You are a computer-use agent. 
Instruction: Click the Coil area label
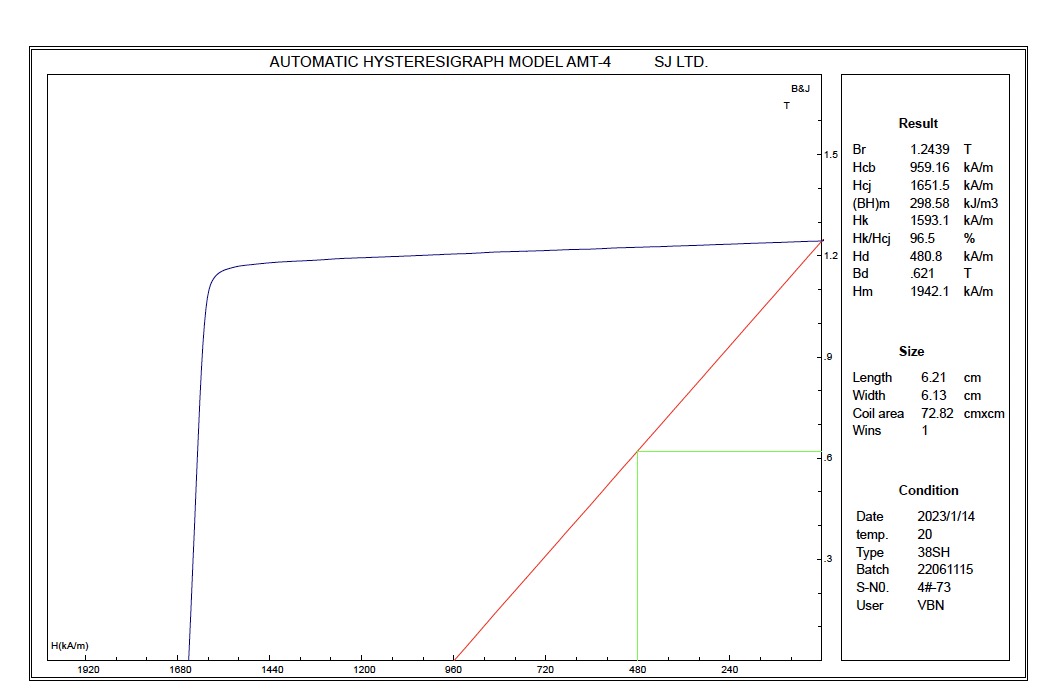click(878, 414)
